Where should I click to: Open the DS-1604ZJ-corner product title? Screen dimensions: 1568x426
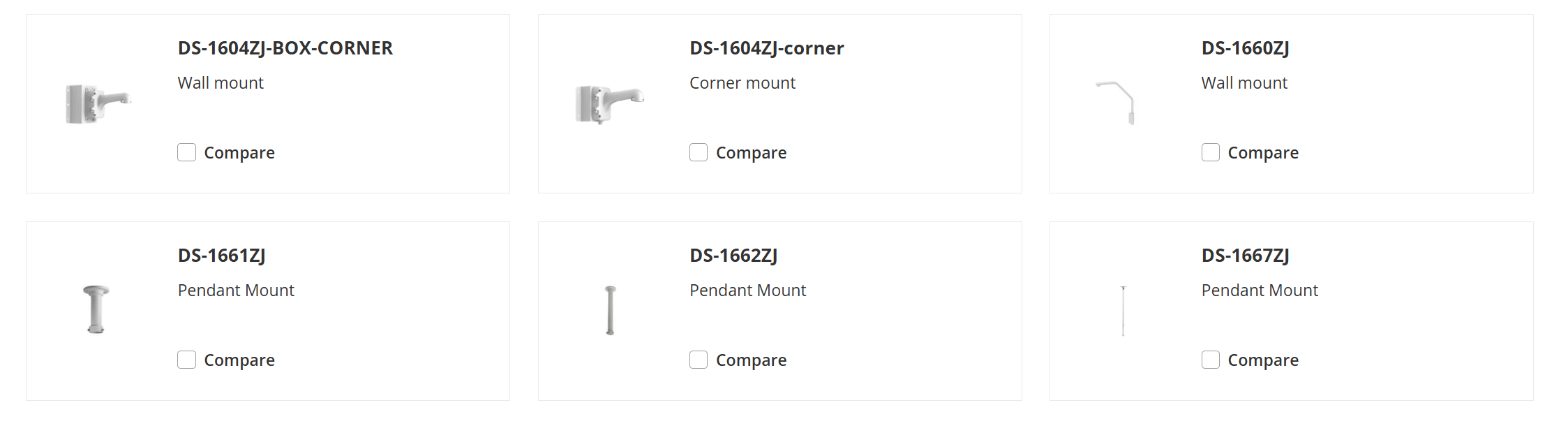click(x=766, y=48)
